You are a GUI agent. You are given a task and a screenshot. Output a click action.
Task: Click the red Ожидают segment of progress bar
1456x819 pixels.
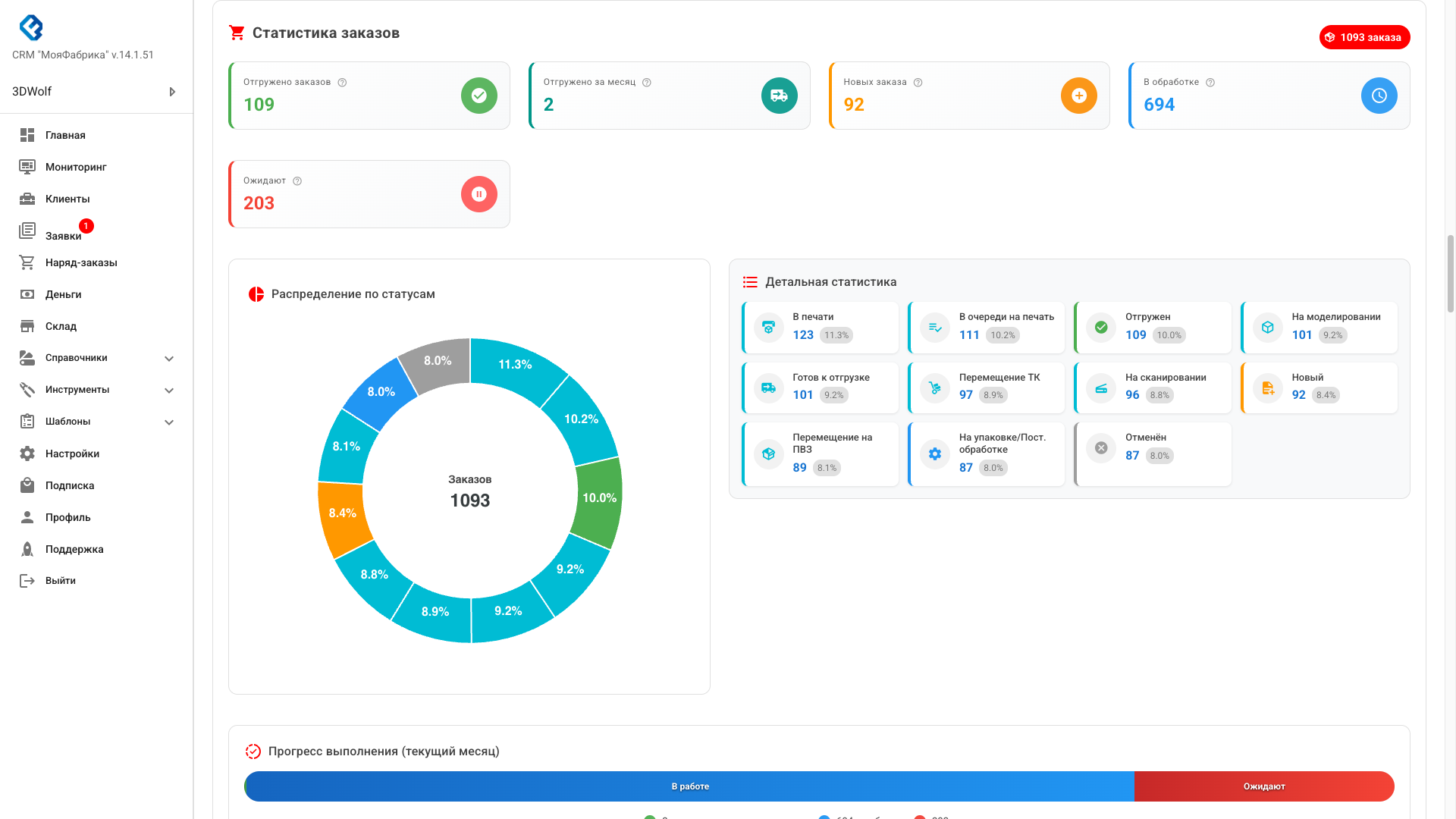tap(1263, 786)
